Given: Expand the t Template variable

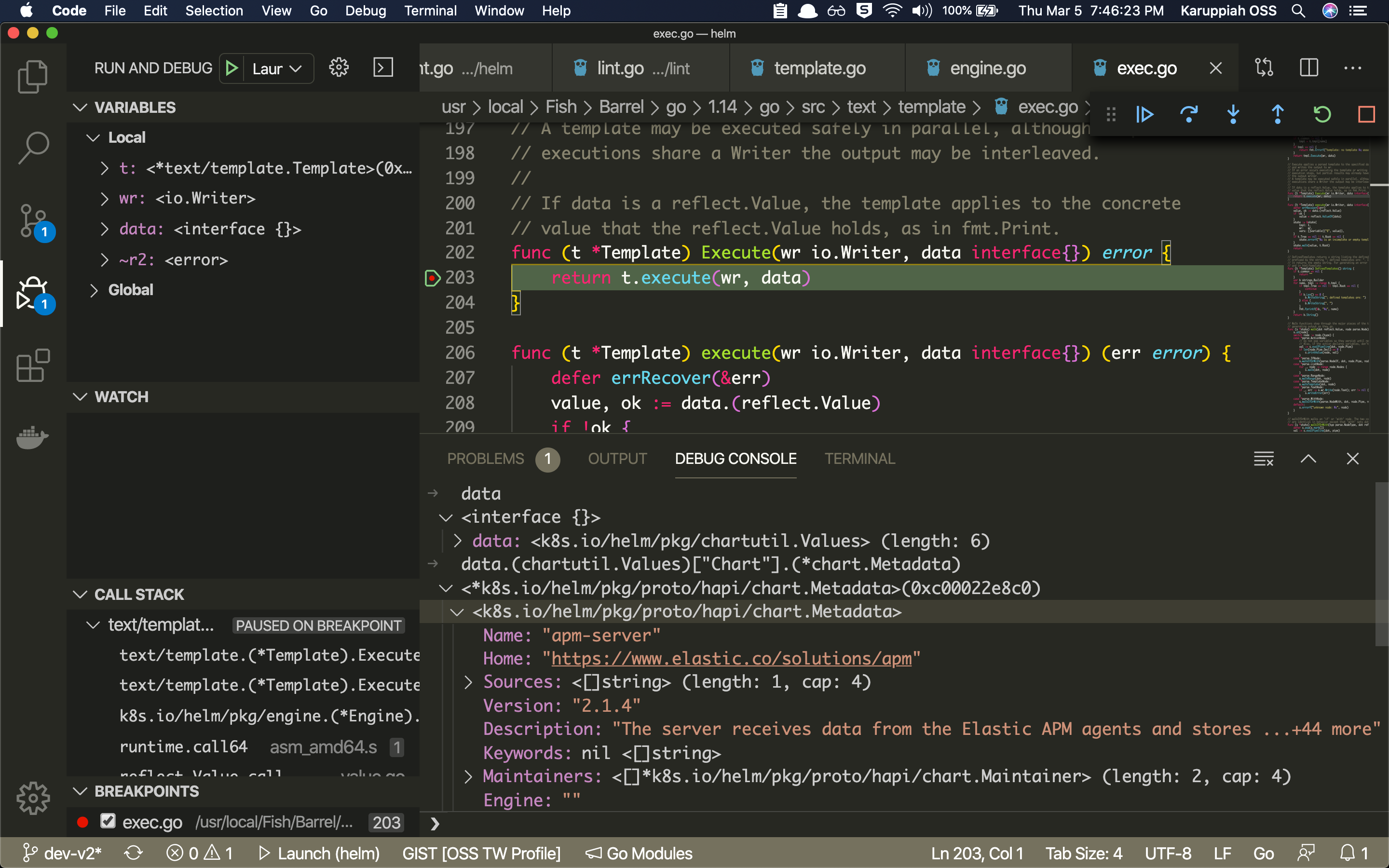Looking at the screenshot, I should pyautogui.click(x=105, y=168).
